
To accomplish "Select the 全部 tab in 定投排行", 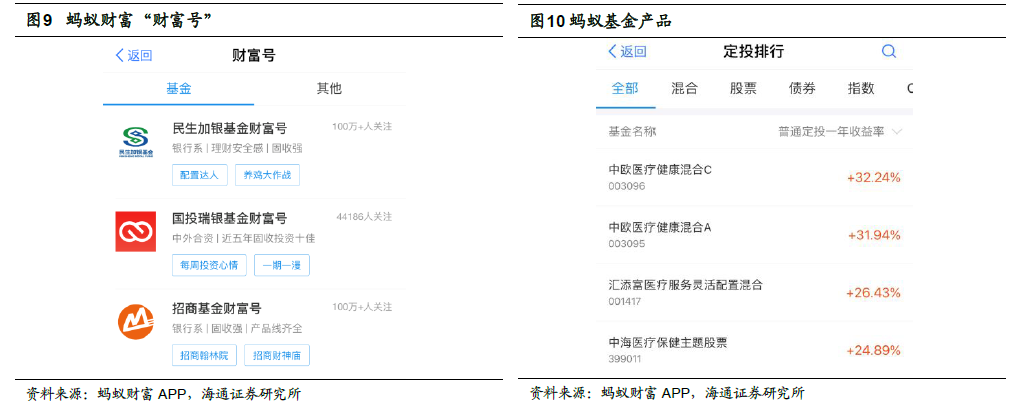I will tap(625, 89).
